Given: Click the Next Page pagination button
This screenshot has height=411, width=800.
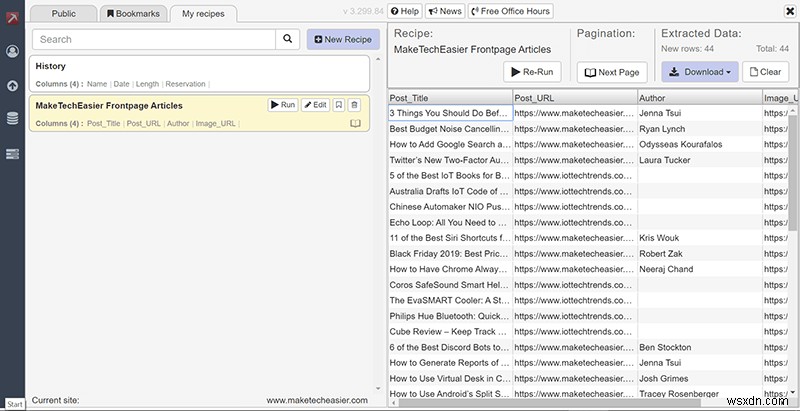Looking at the screenshot, I should click(612, 72).
